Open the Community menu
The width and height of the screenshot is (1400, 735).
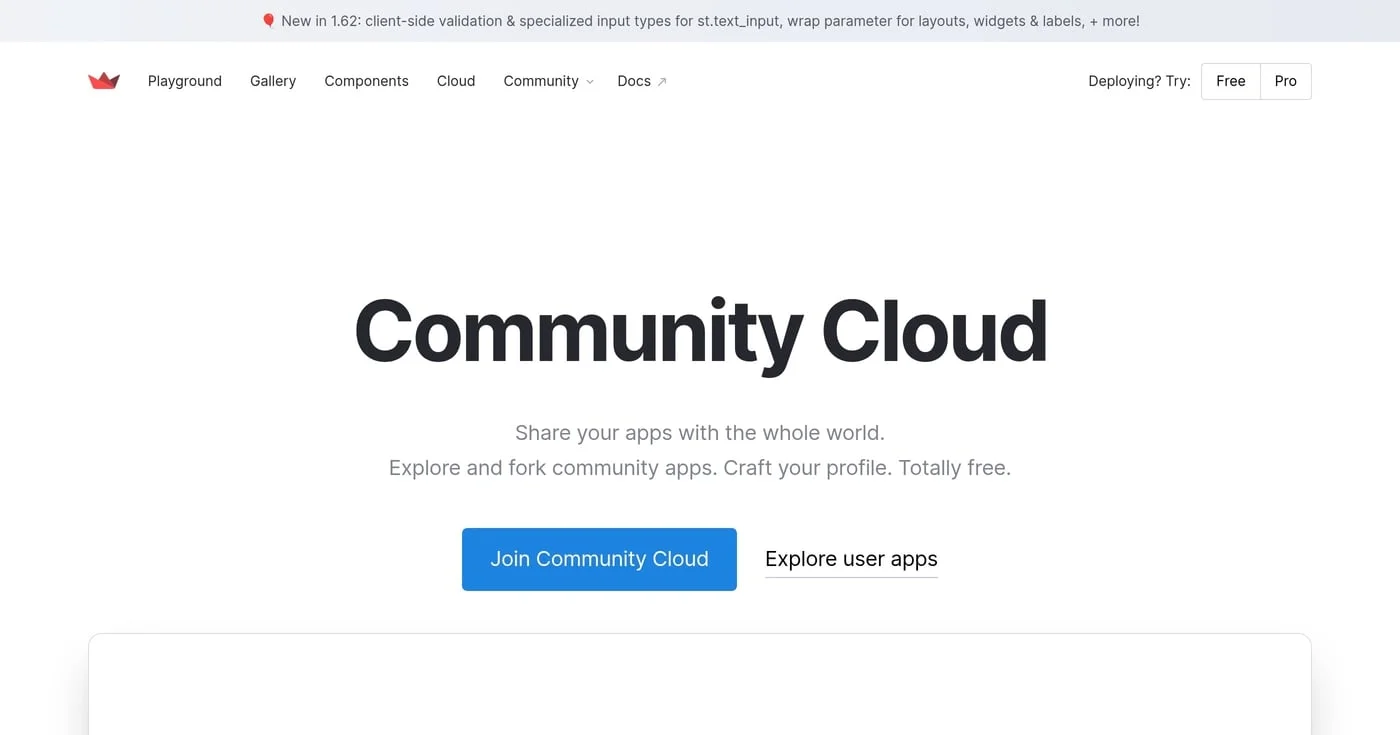tap(541, 81)
